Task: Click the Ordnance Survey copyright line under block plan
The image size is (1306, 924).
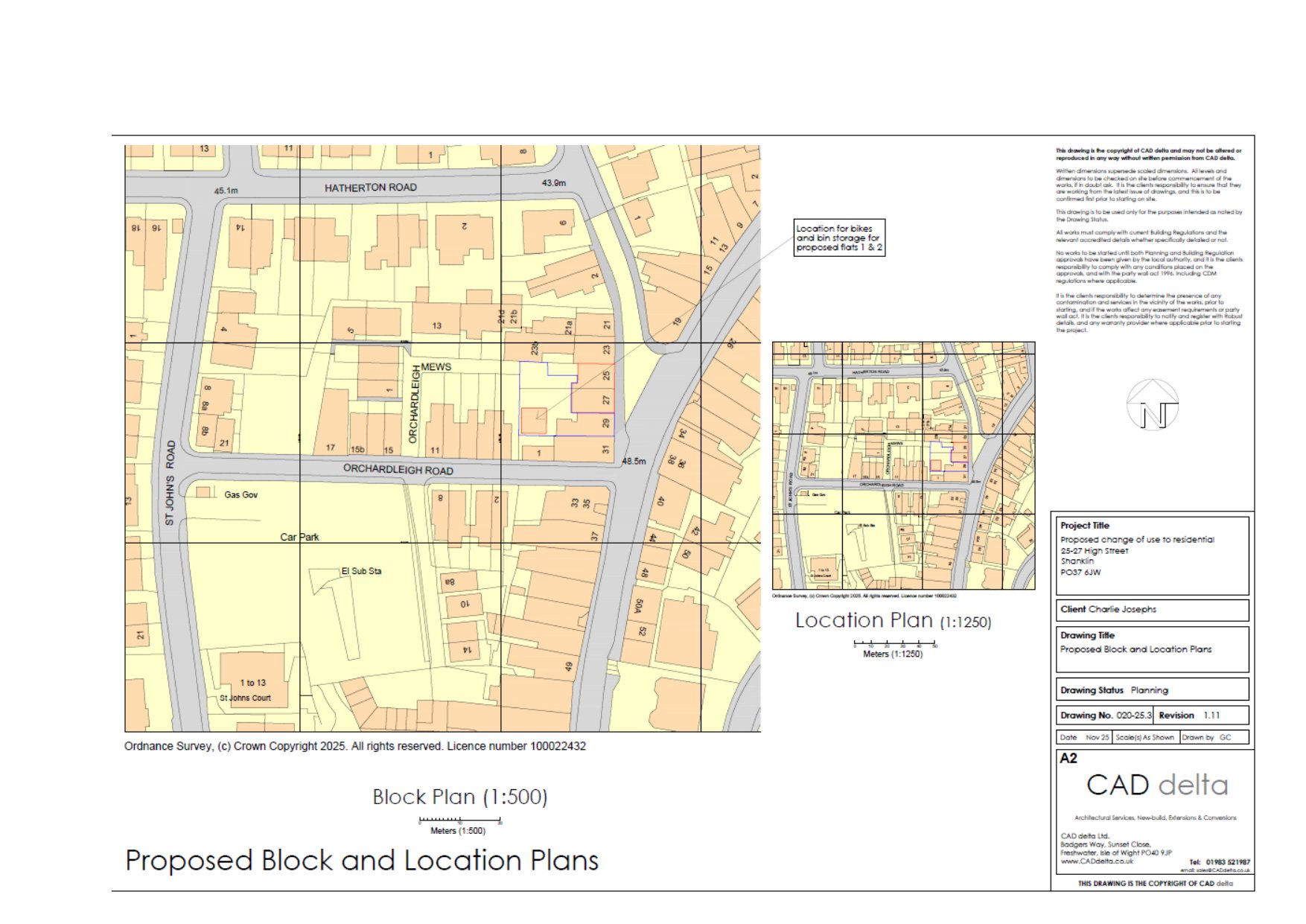Action: point(355,746)
